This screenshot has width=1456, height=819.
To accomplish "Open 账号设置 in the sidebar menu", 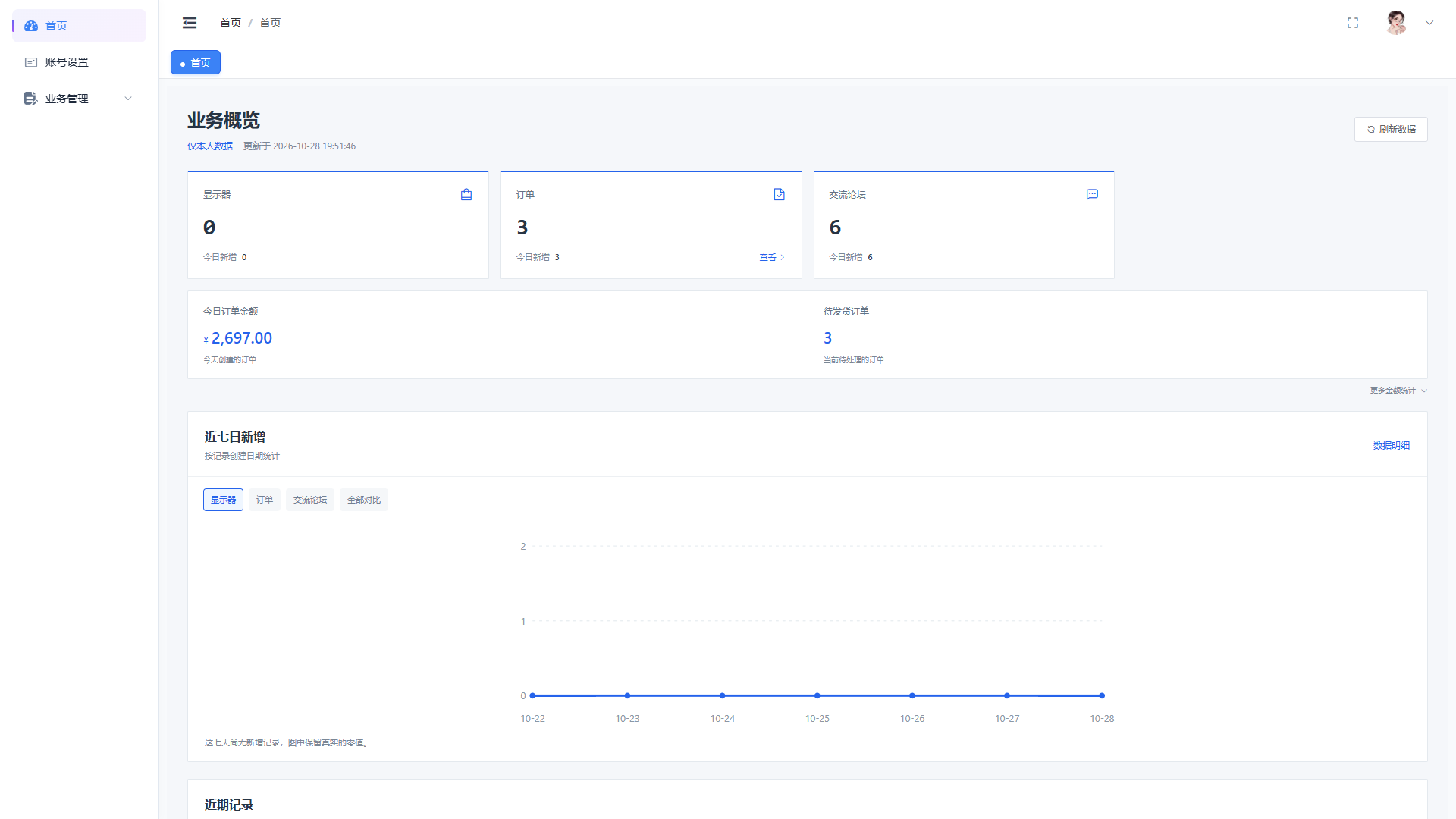I will tap(79, 62).
